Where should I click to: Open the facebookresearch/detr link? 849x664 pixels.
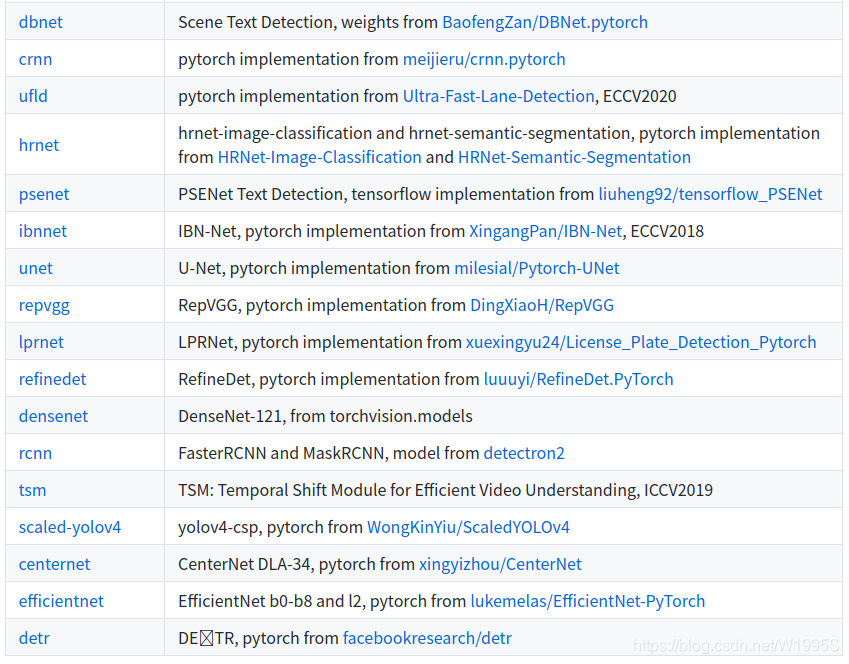coord(427,638)
